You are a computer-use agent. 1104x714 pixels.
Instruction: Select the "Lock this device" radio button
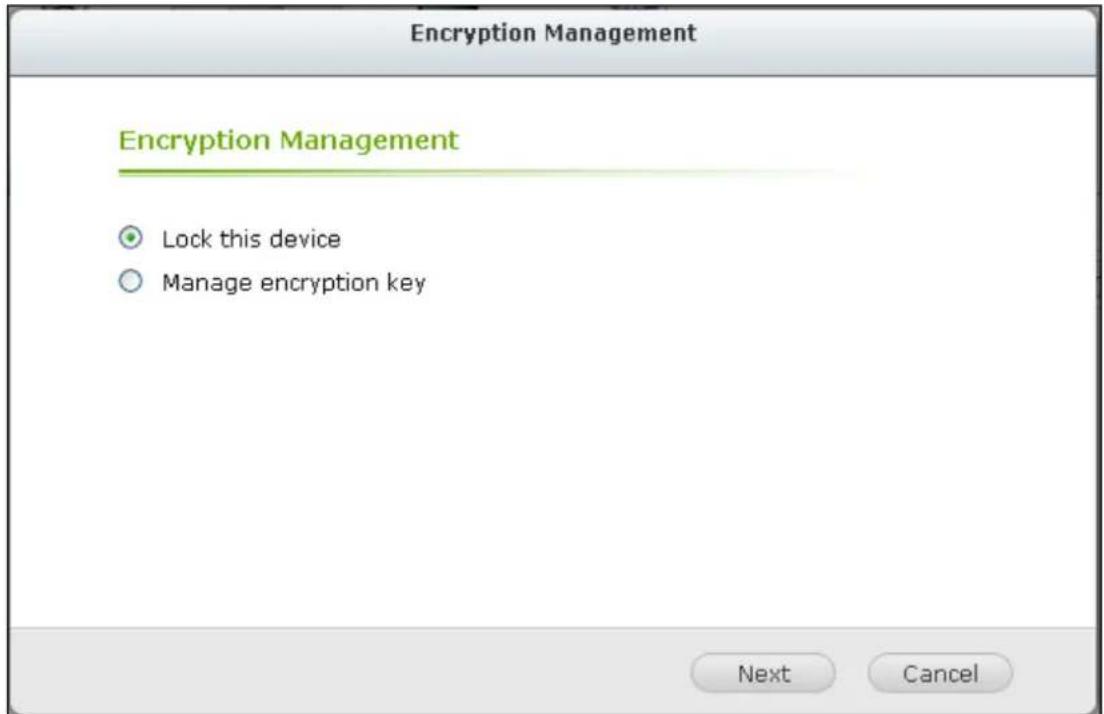click(x=129, y=239)
